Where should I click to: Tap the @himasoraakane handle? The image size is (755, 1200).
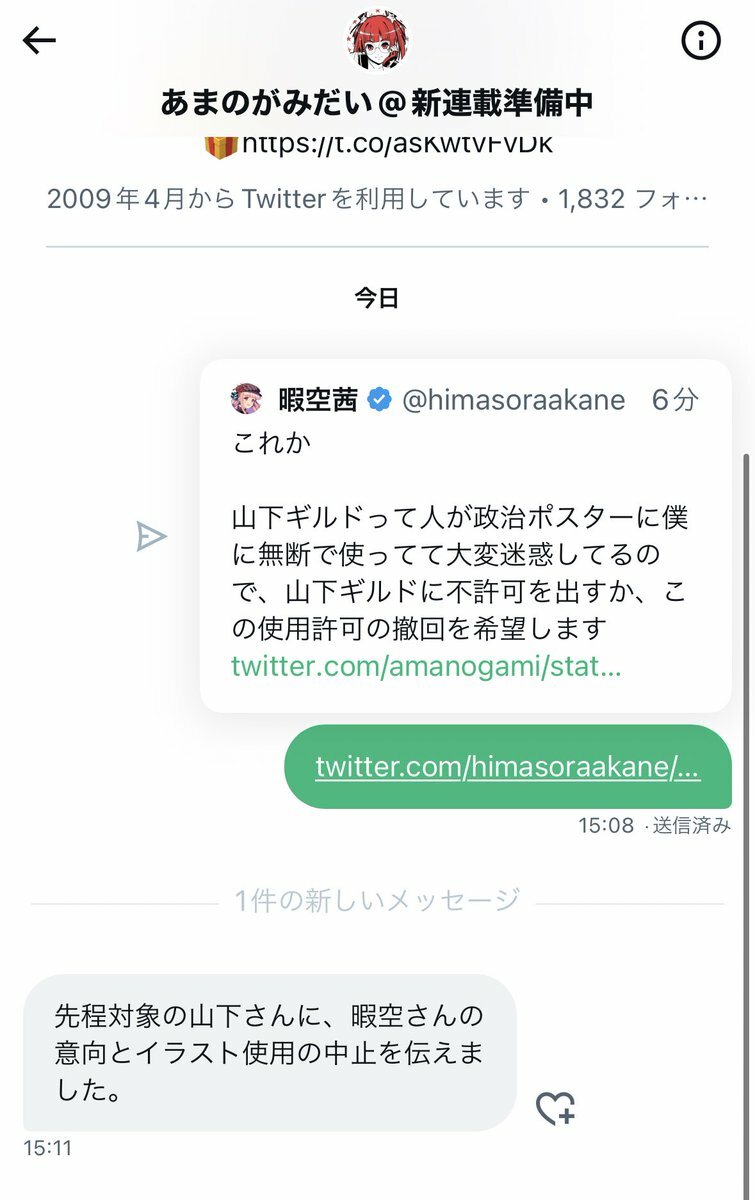click(x=513, y=401)
